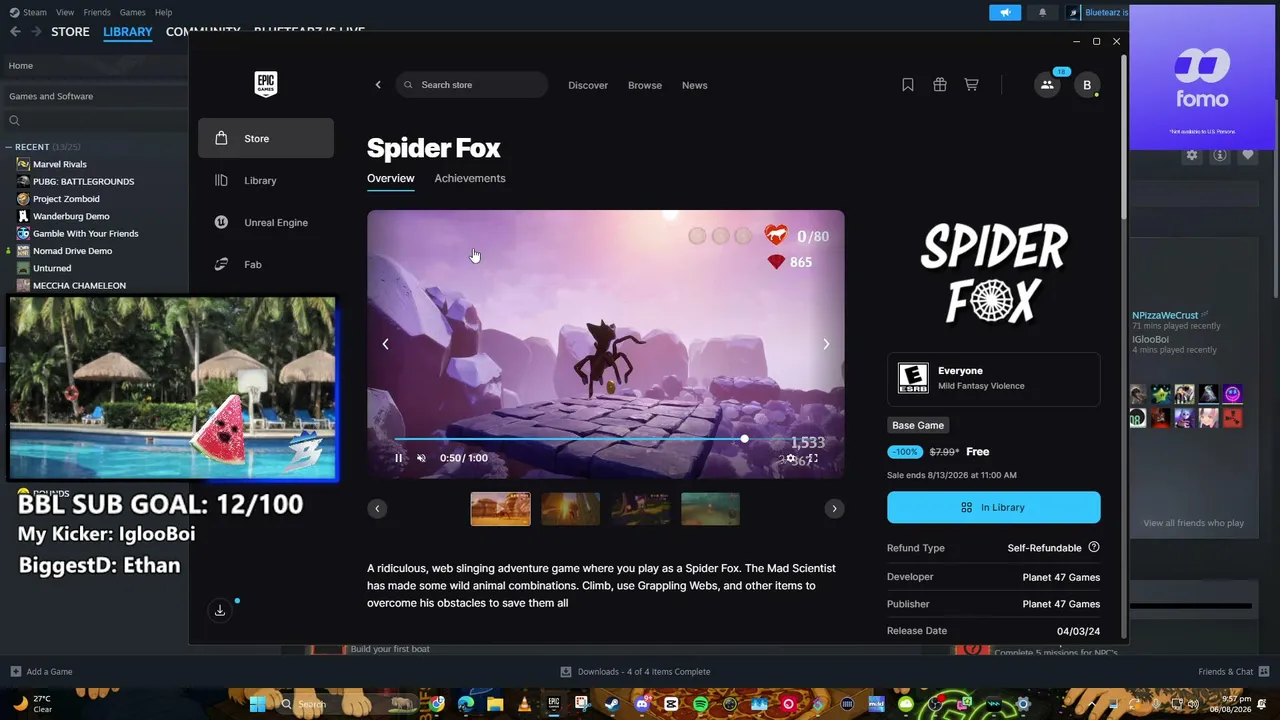This screenshot has height=720, width=1280.
Task: Select PUBG: BATTLEGROUNDS in Steam library
Action: (x=84, y=181)
